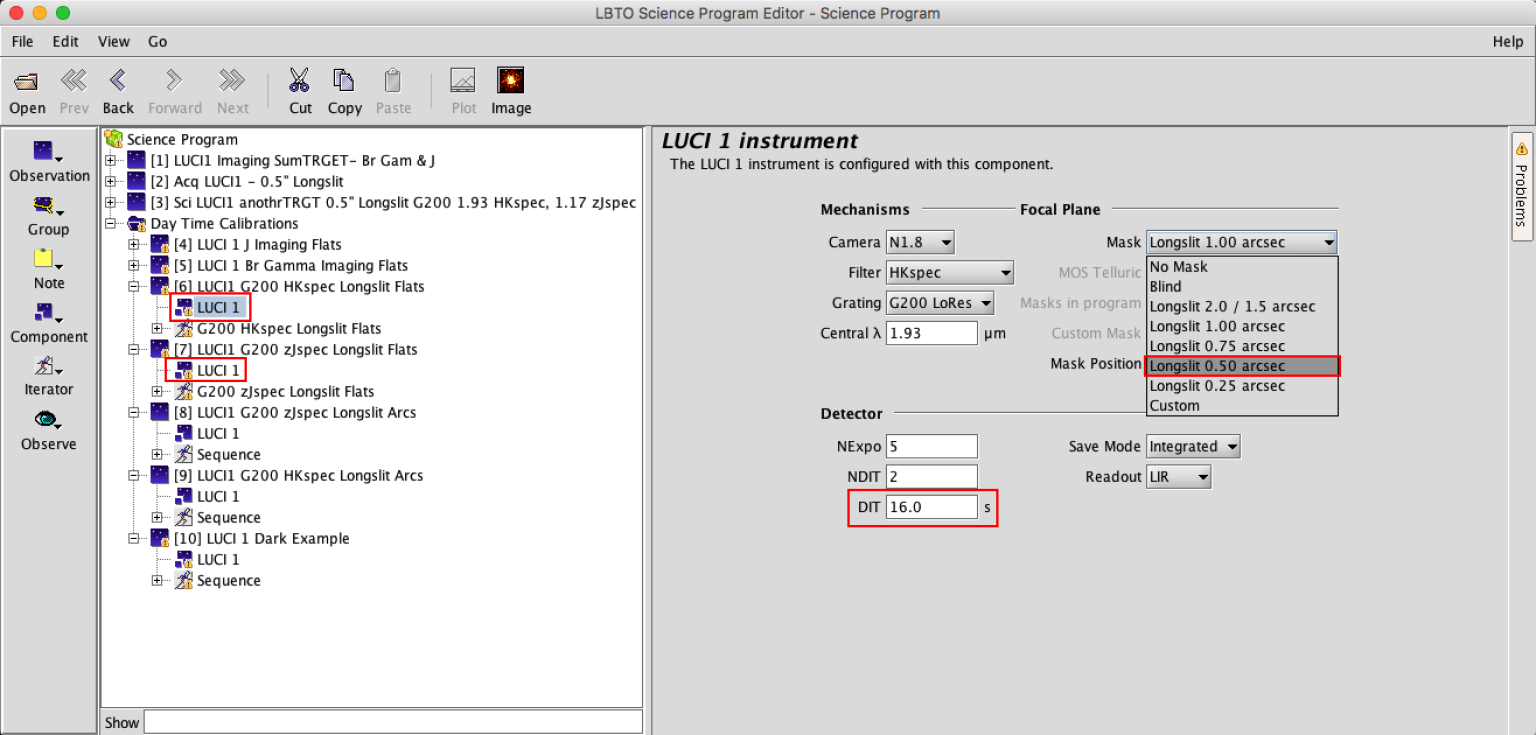Viewport: 1536px width, 735px height.
Task: Open the Help menu
Action: point(1507,41)
